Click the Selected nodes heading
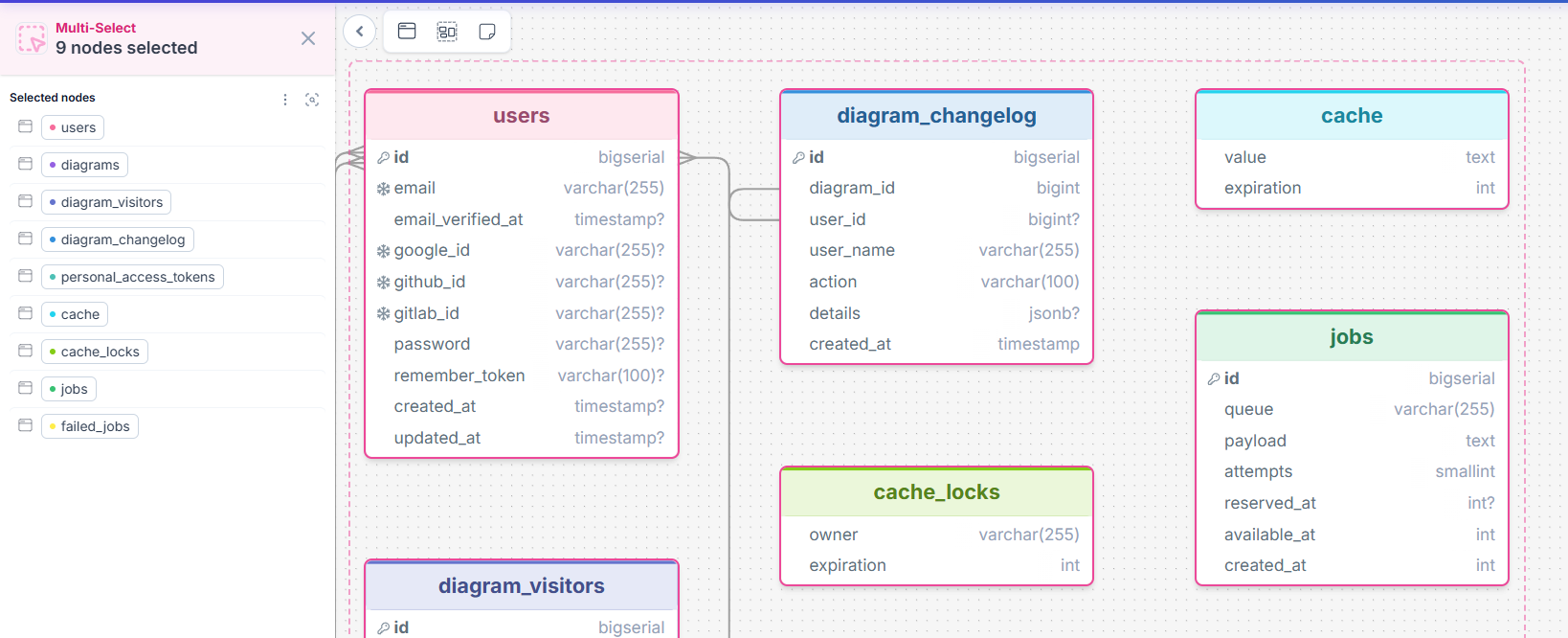The height and width of the screenshot is (638, 1568). 53,98
